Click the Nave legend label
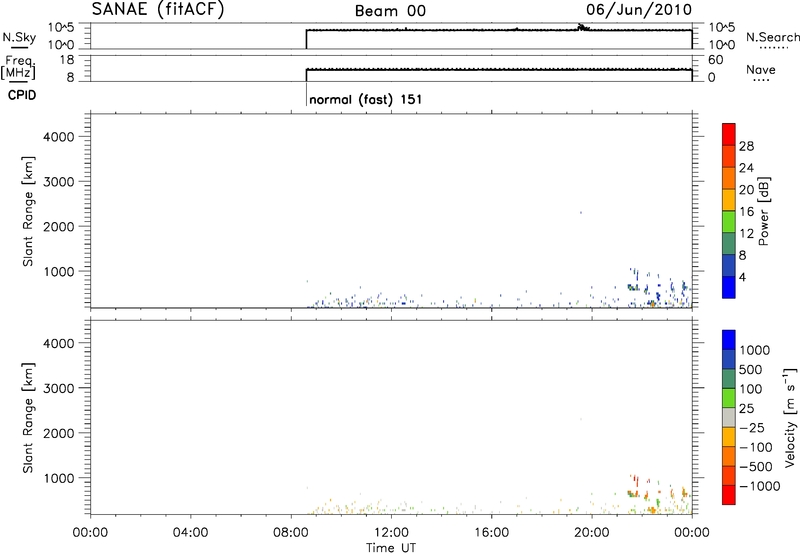Viewport: 800px width, 554px height. [760, 69]
